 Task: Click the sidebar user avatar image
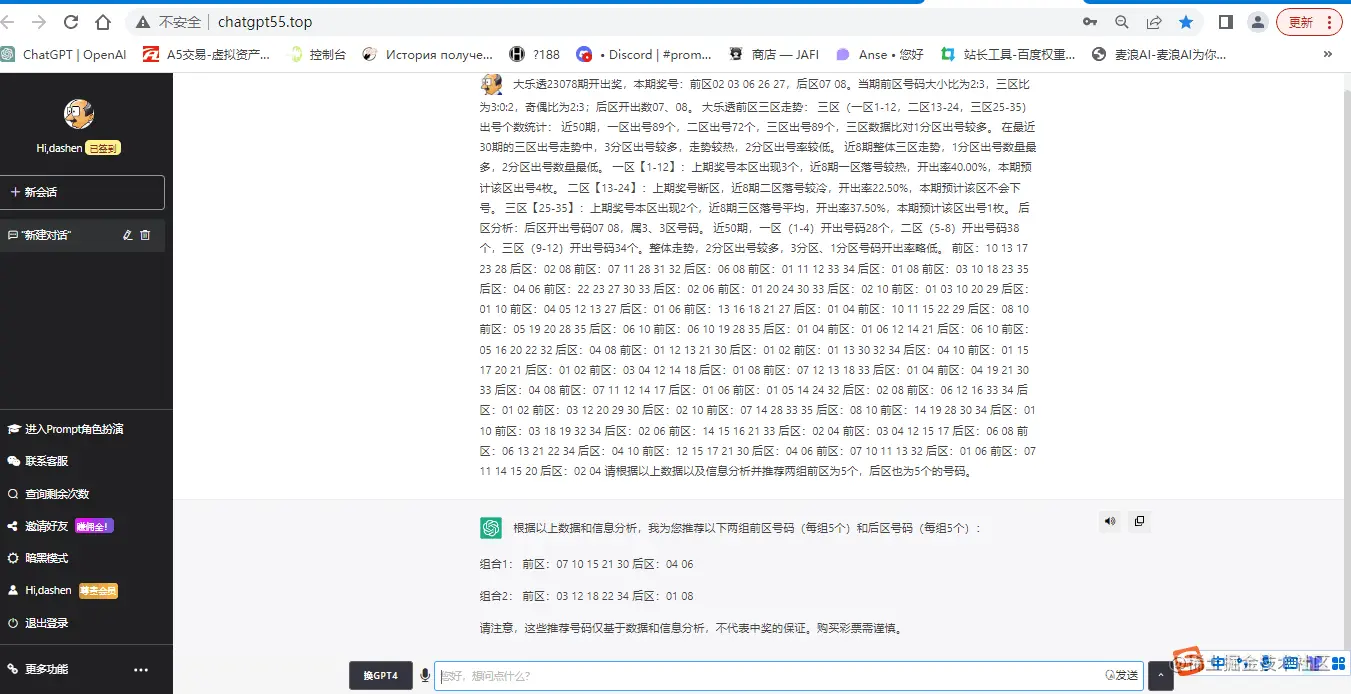click(x=79, y=114)
